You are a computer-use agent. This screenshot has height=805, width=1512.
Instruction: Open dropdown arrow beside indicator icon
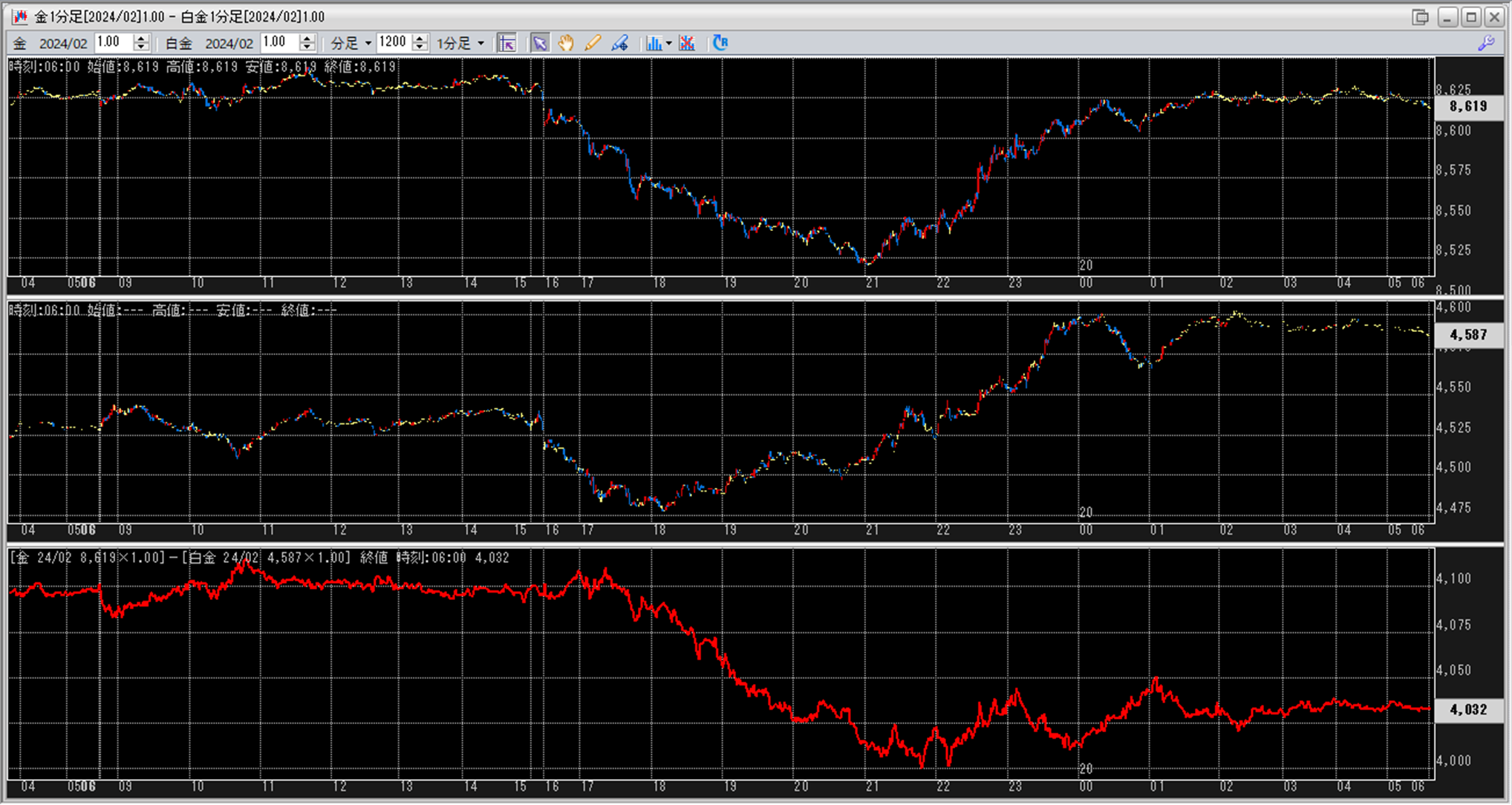(x=668, y=43)
